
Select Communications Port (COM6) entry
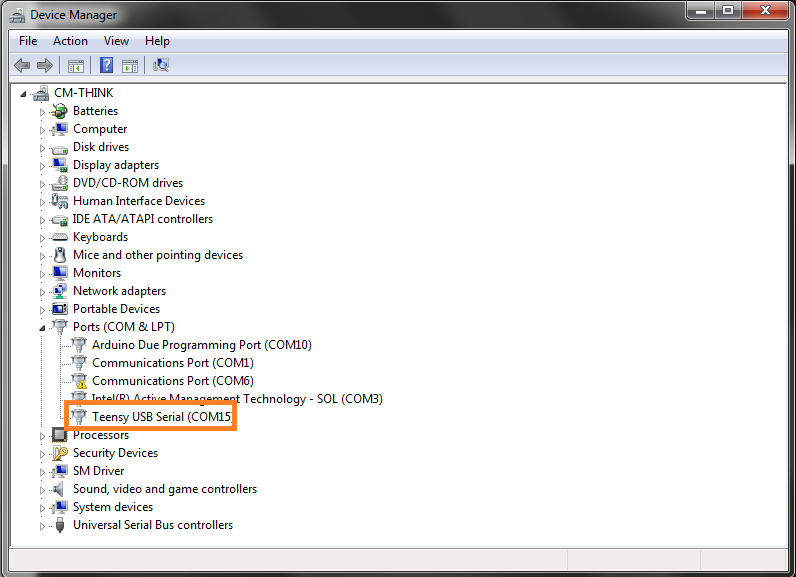point(173,381)
